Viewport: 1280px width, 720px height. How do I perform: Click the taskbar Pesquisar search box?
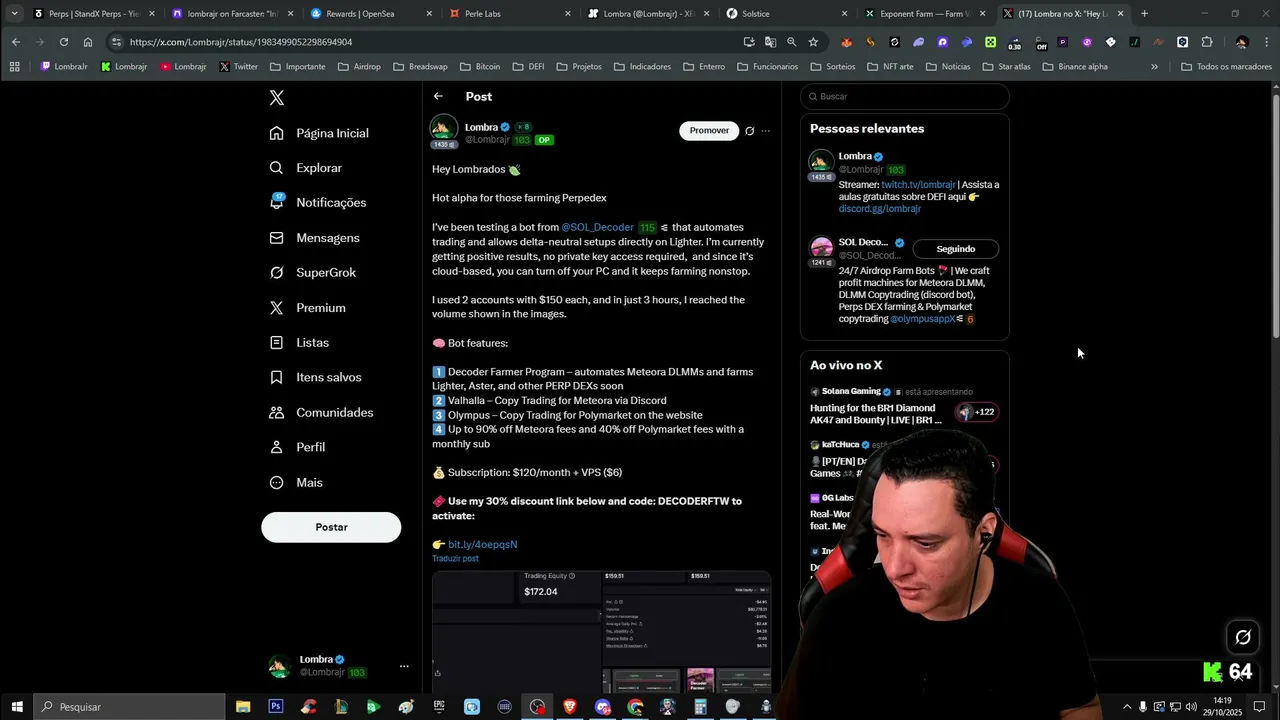(129, 706)
